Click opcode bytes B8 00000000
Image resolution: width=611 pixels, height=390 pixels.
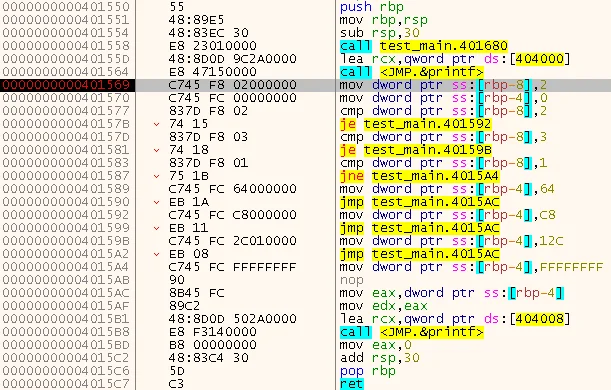coord(213,345)
